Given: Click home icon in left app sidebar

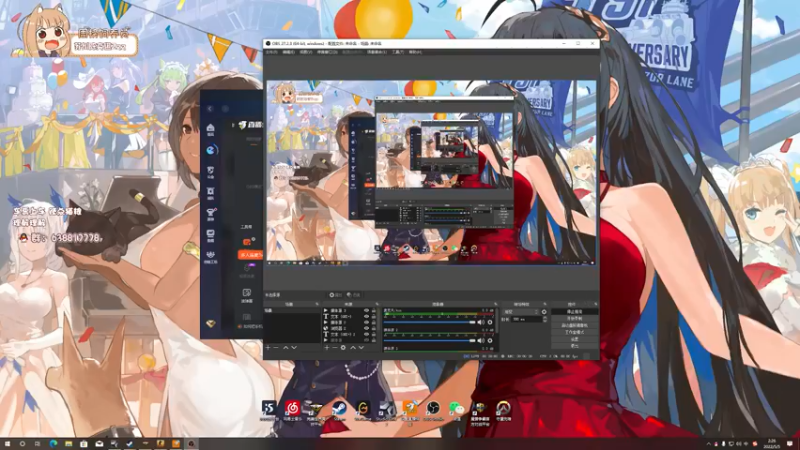Looking at the screenshot, I should pos(210,128).
